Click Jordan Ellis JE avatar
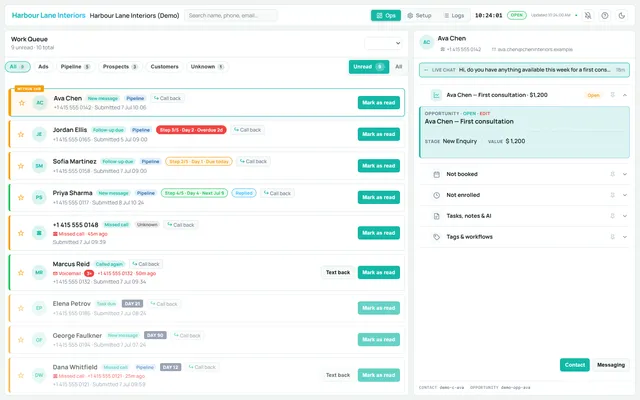 click(x=39, y=134)
